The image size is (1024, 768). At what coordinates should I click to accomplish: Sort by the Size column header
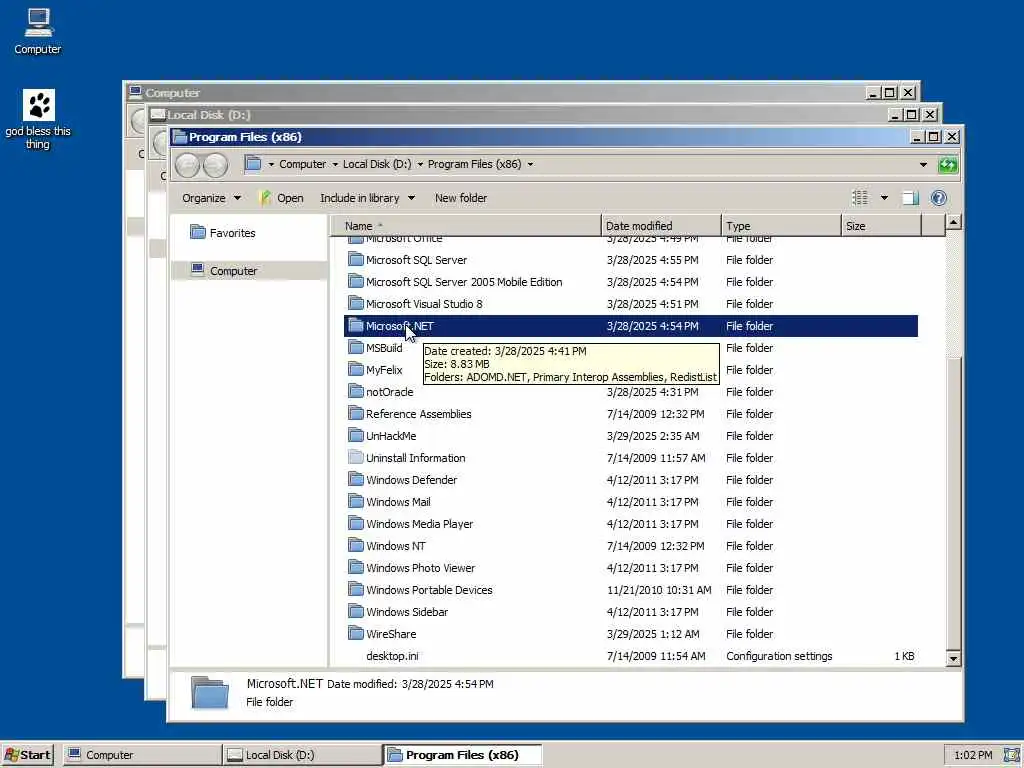[881, 226]
